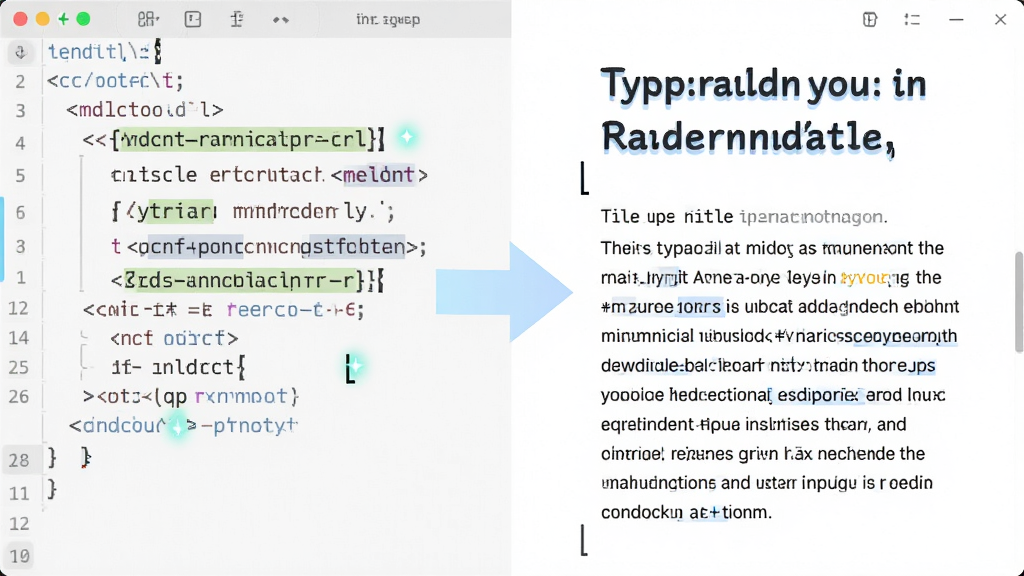Click line number 25 in the gutter
The height and width of the screenshot is (576, 1024).
19,367
